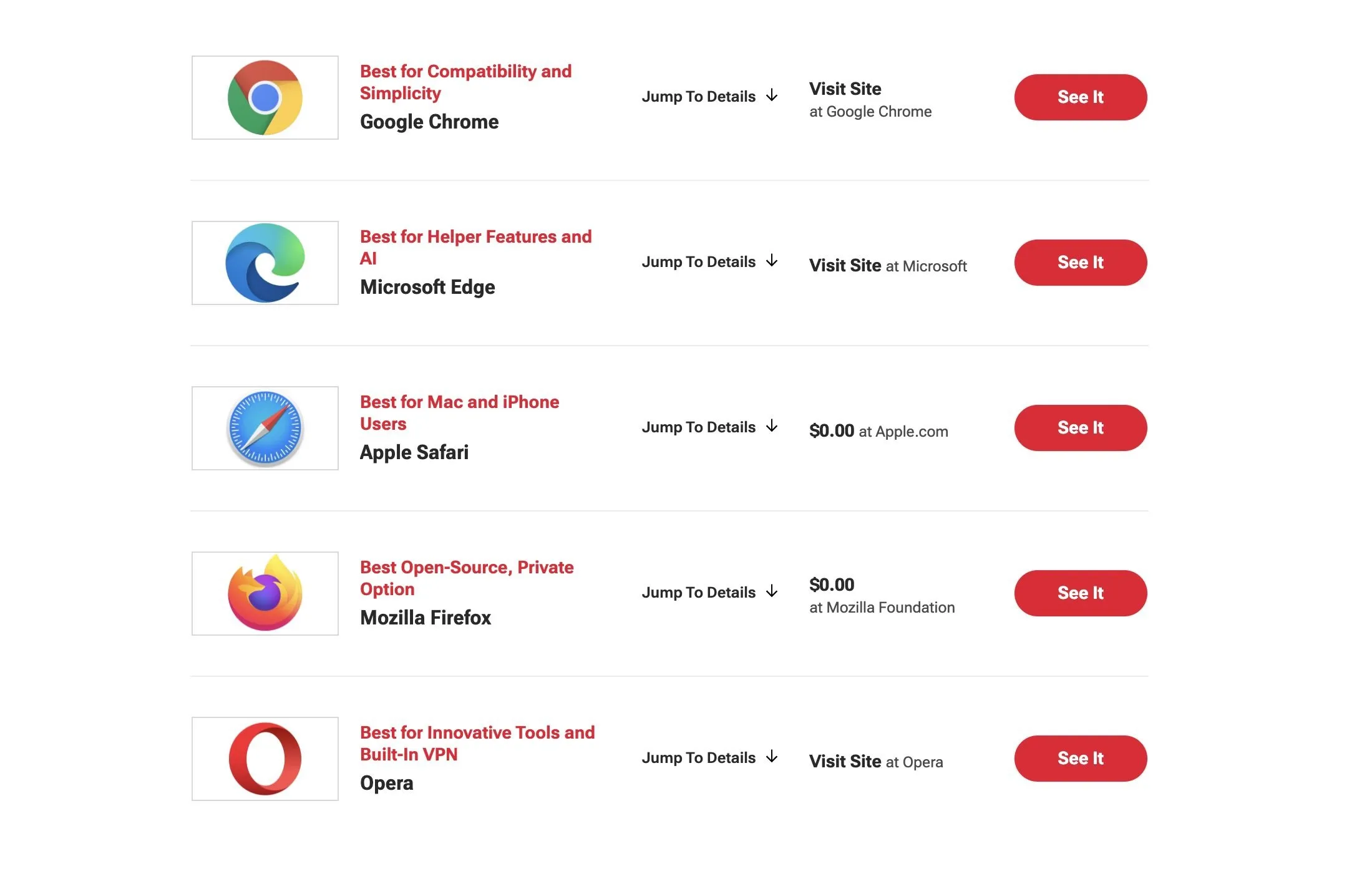Click Visit Site at Opera text

pos(875,762)
